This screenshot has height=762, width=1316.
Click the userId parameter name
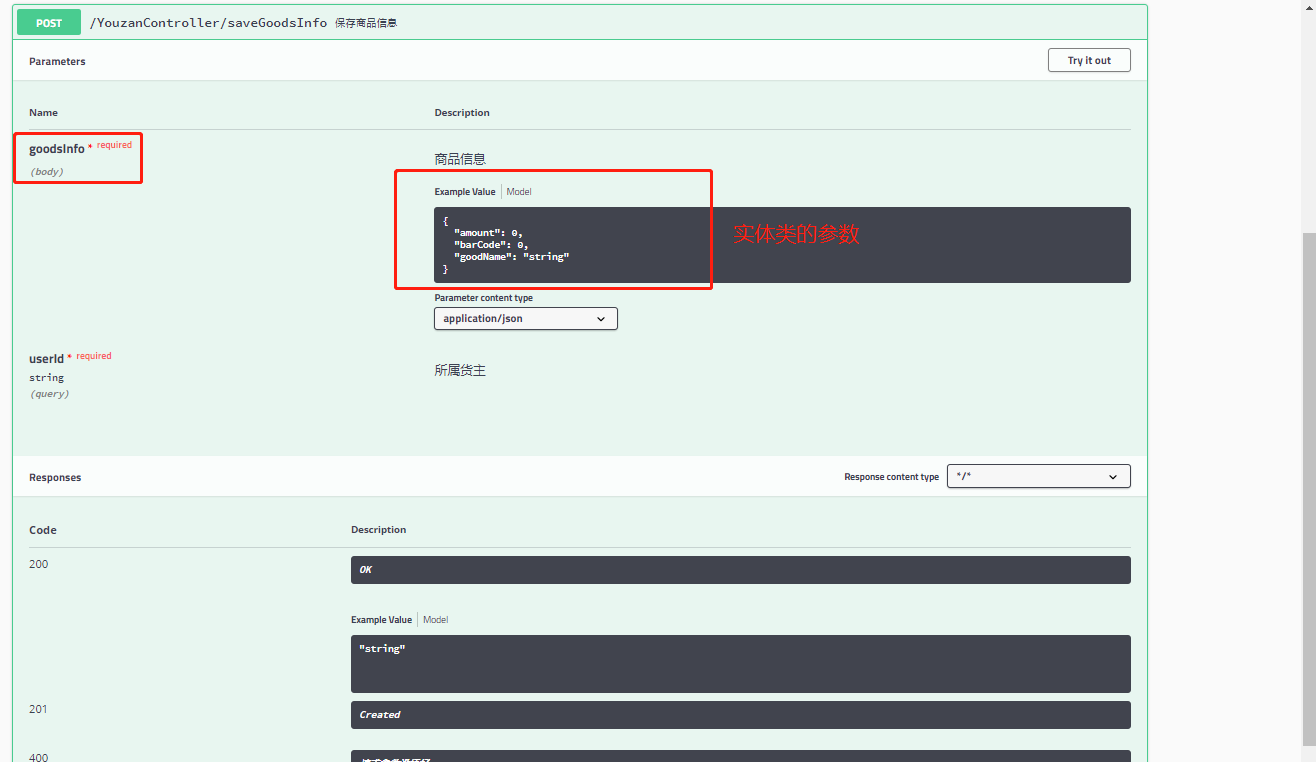(x=46, y=358)
